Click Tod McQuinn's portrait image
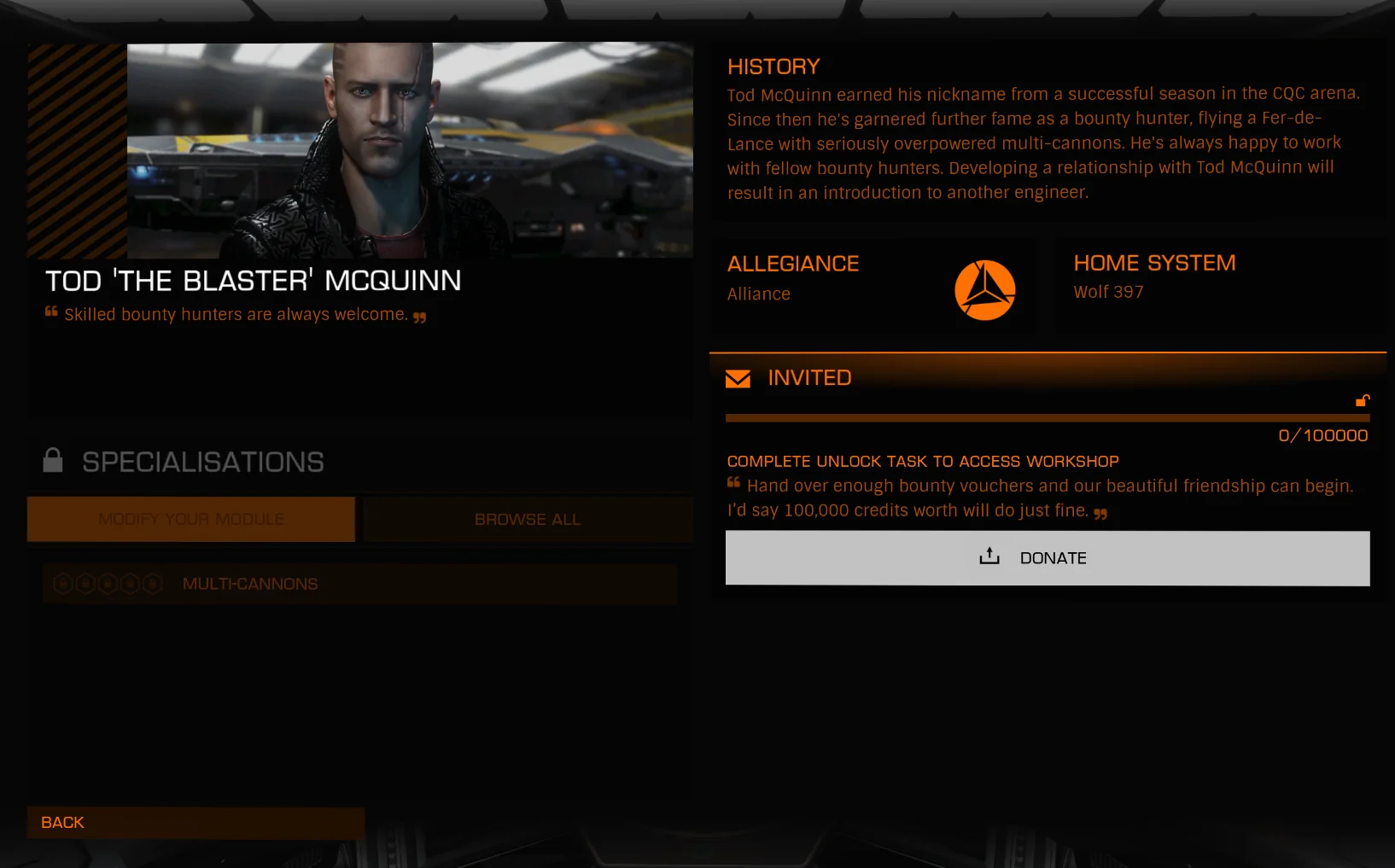1395x868 pixels. tap(410, 150)
